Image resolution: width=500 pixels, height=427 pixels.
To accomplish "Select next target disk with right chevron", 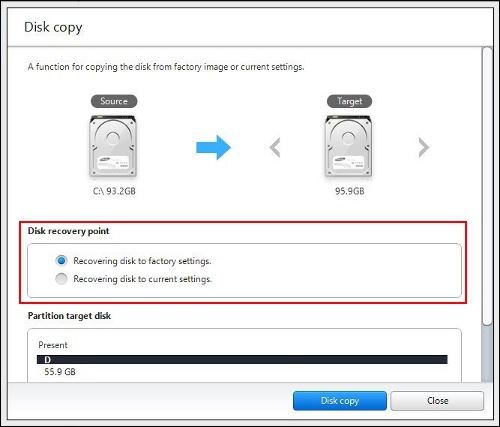I will pos(424,147).
